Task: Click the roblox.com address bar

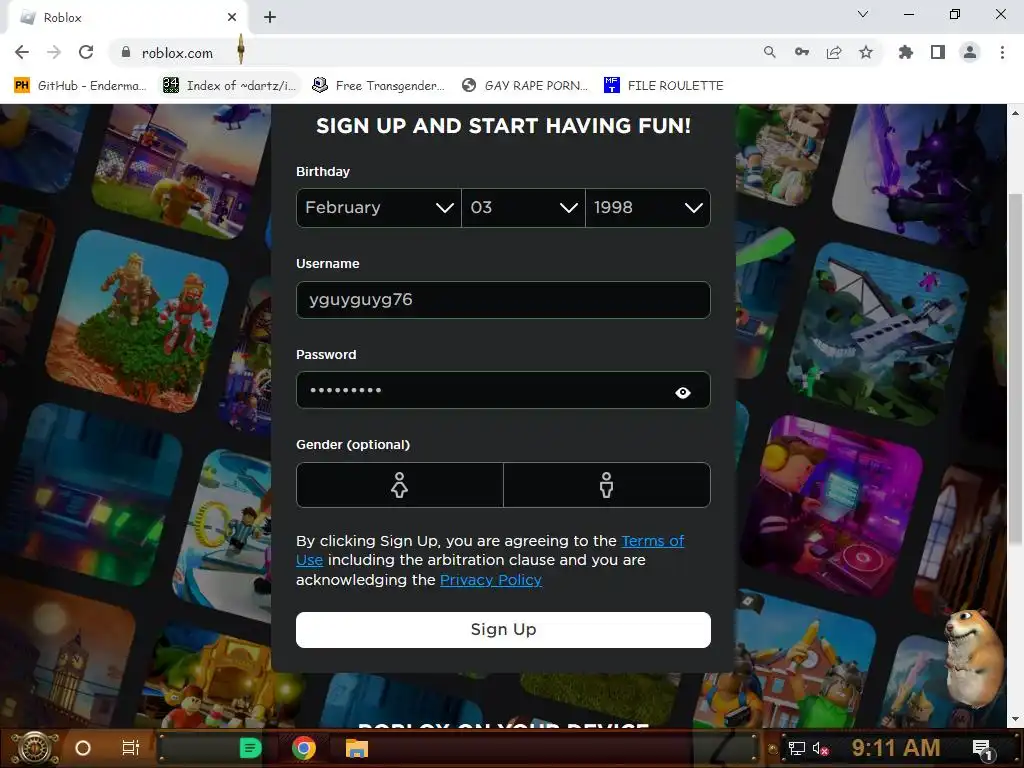Action: coord(431,52)
